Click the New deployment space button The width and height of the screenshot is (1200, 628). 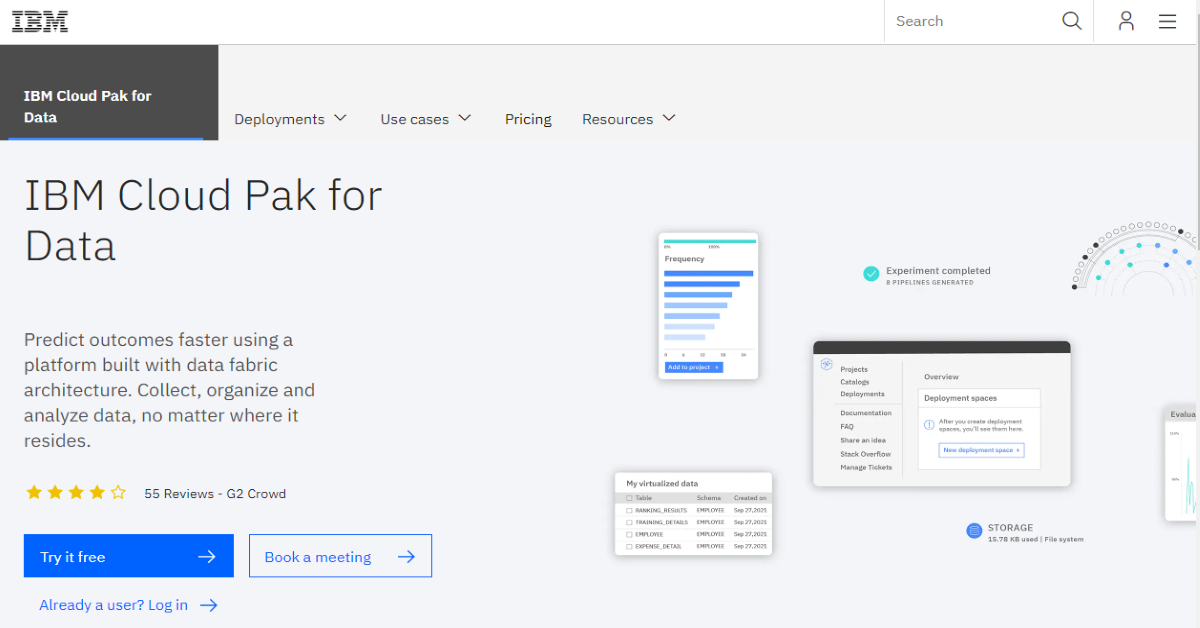(x=982, y=450)
